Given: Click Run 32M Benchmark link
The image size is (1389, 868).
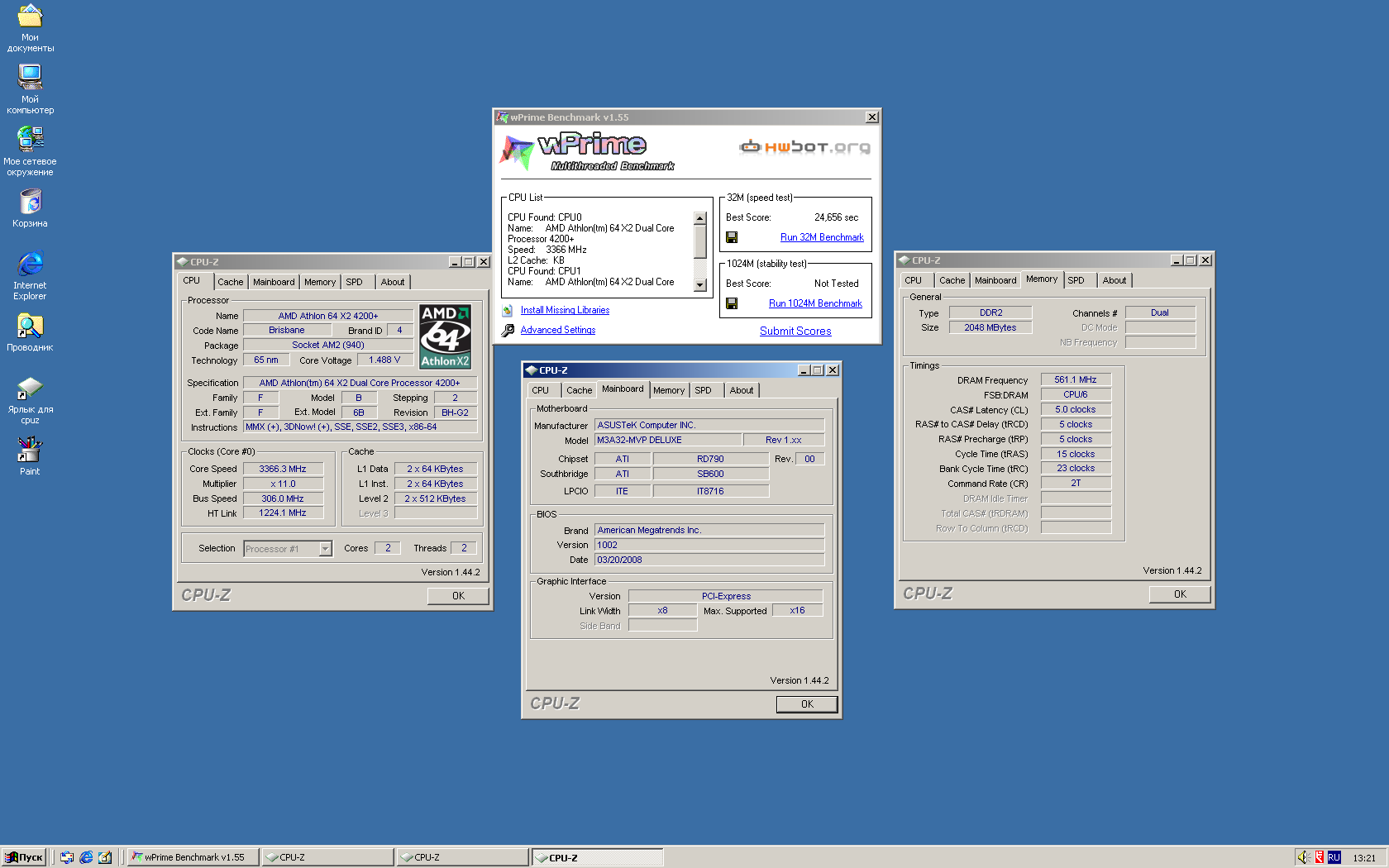Looking at the screenshot, I should point(822,237).
